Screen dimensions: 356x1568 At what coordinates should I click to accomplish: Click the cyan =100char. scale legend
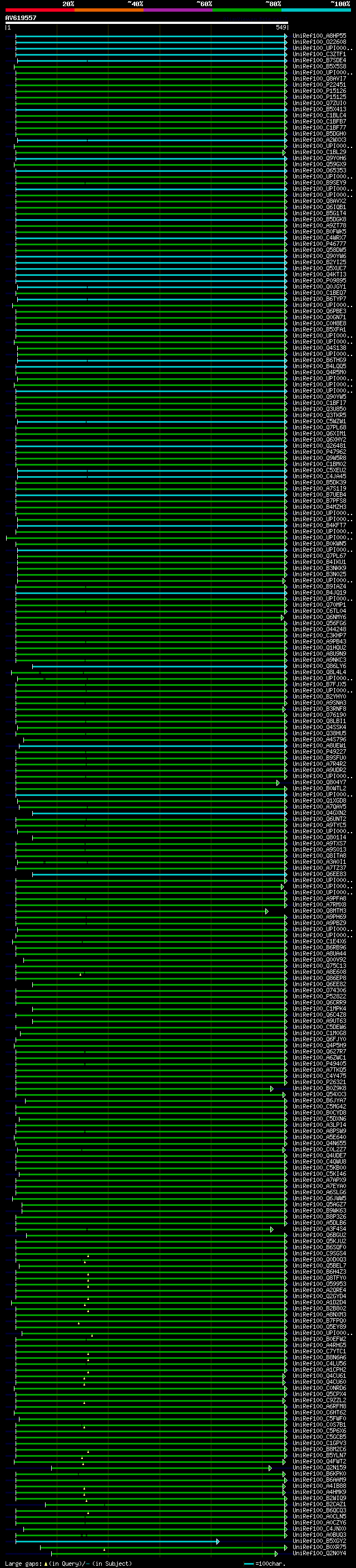[x=264, y=1564]
